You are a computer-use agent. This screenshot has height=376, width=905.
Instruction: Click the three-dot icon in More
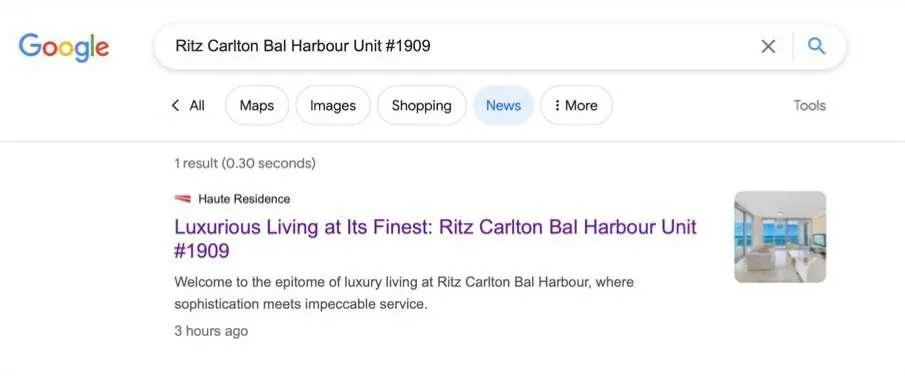557,105
